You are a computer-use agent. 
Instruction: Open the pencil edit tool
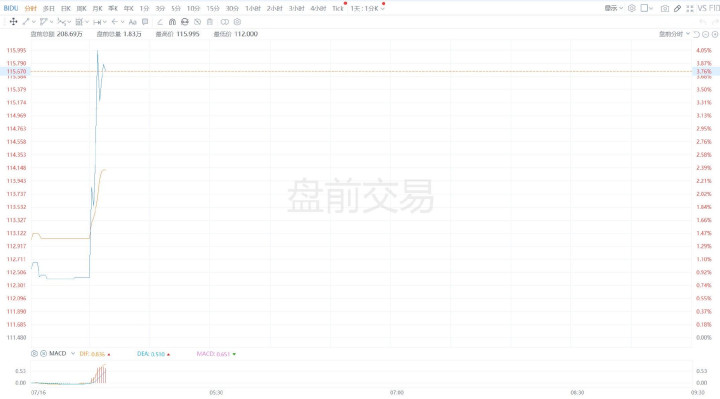pos(677,8)
